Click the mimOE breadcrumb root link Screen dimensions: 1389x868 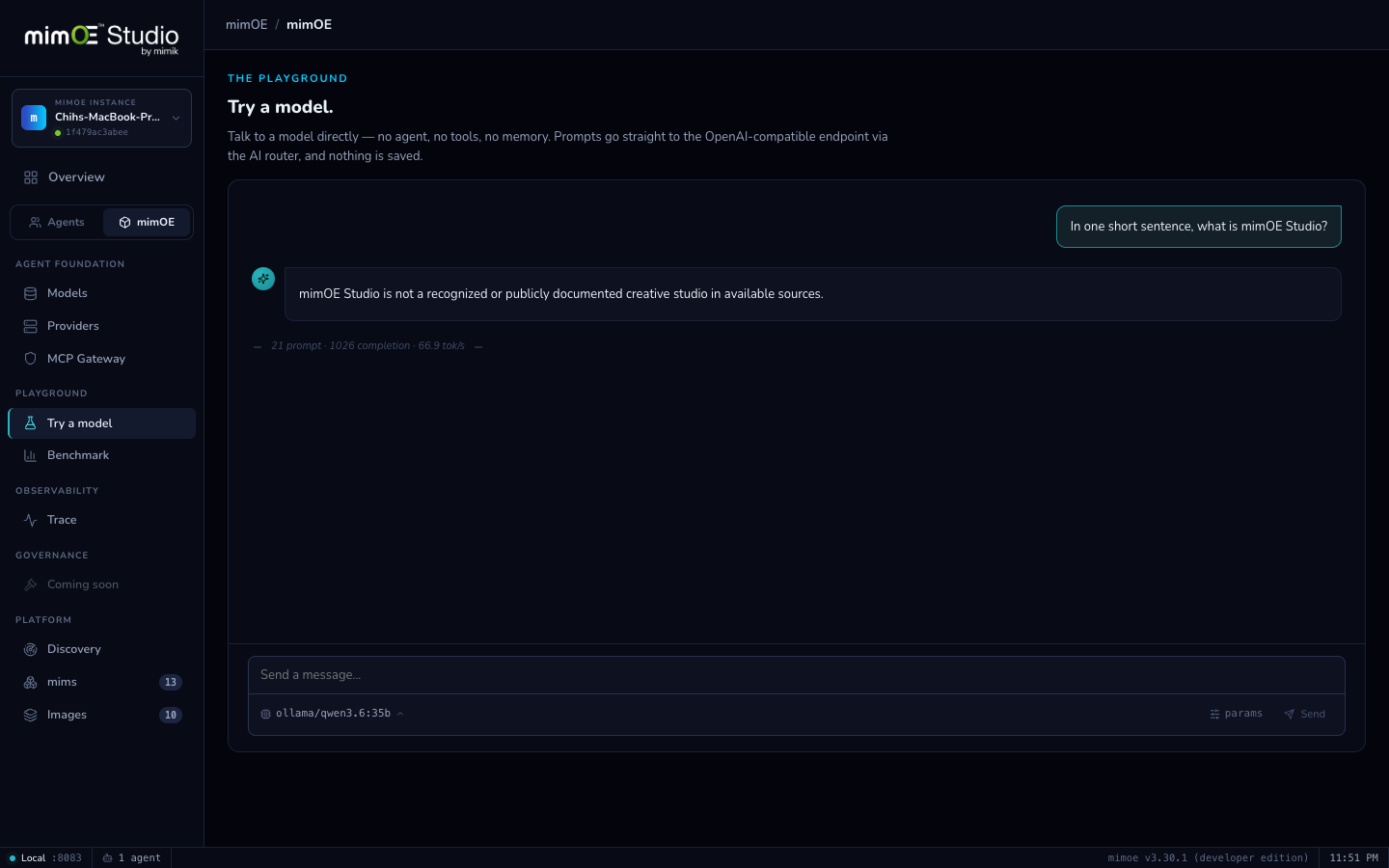pyautogui.click(x=247, y=24)
